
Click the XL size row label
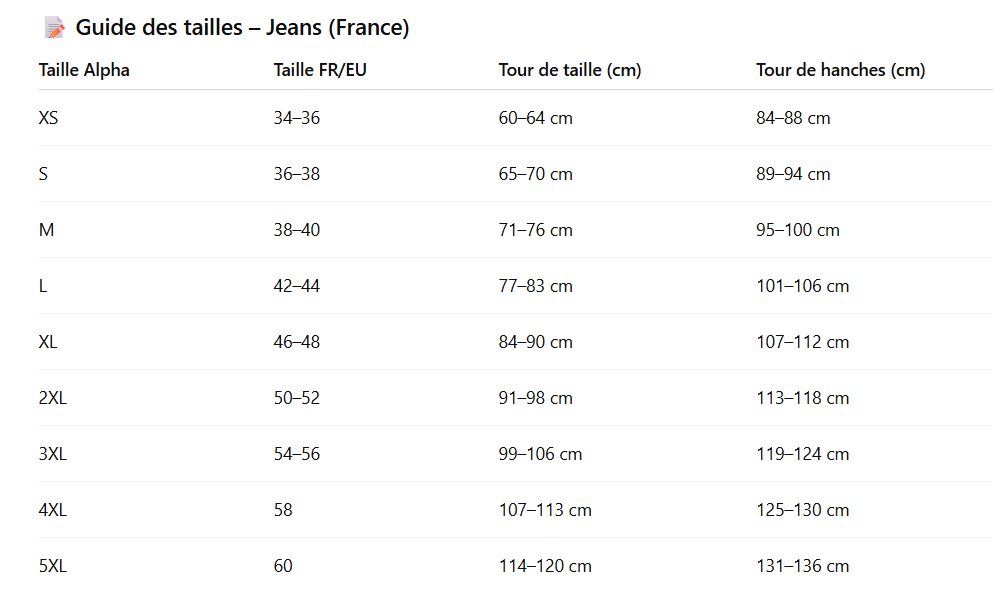pyautogui.click(x=48, y=342)
